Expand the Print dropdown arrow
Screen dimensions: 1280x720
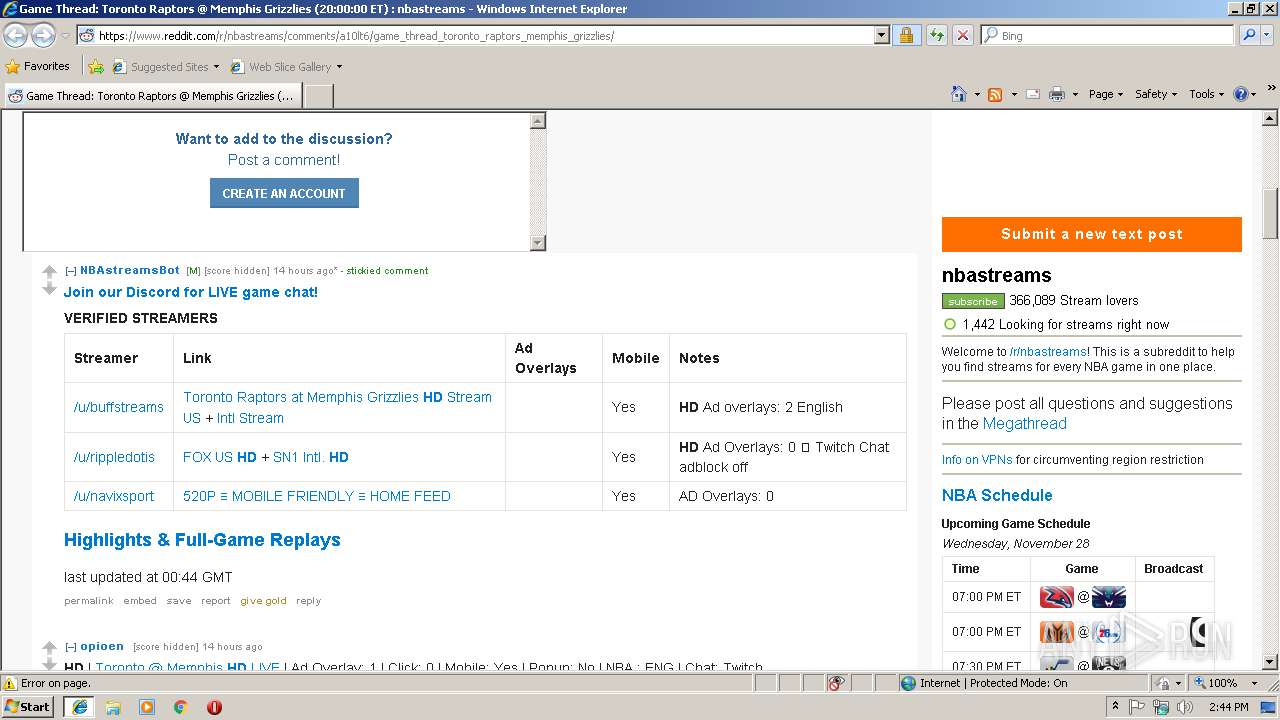pyautogui.click(x=1074, y=94)
